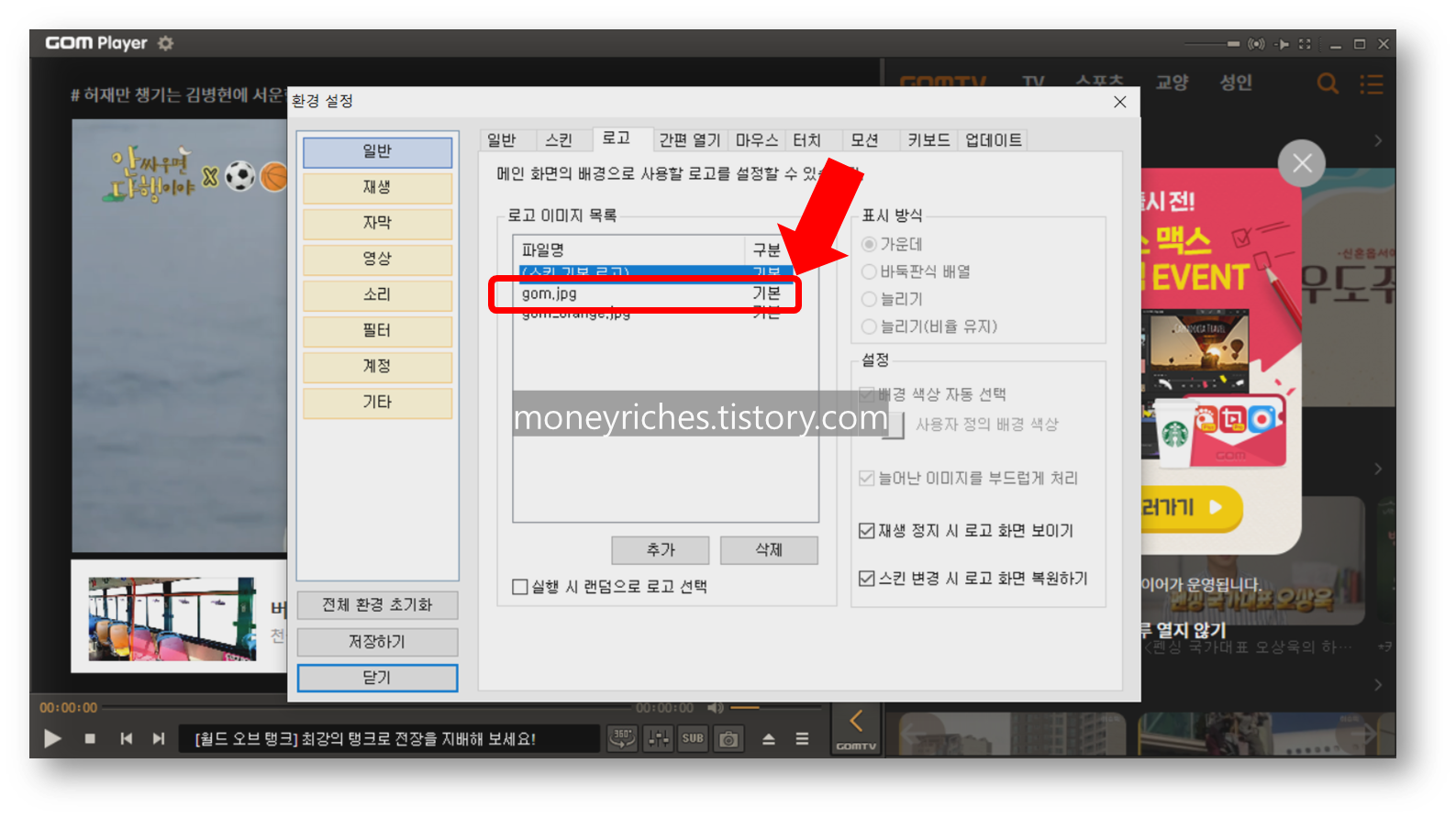The height and width of the screenshot is (818, 1456).
Task: Click the always-on-top pin icon
Action: pyautogui.click(x=1283, y=44)
